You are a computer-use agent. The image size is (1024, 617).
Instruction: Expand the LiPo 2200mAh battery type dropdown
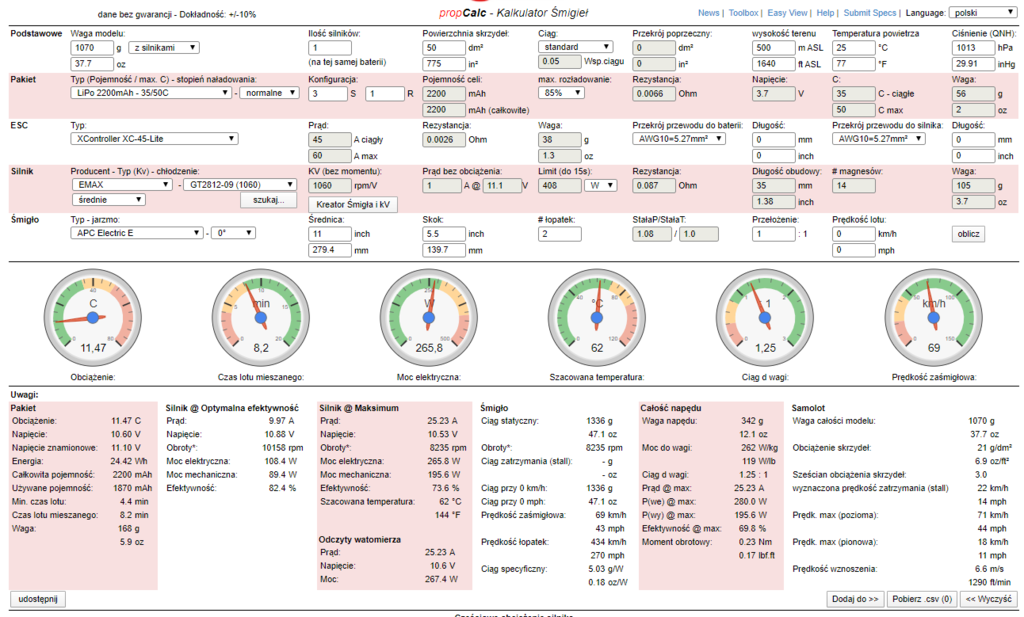pos(153,93)
